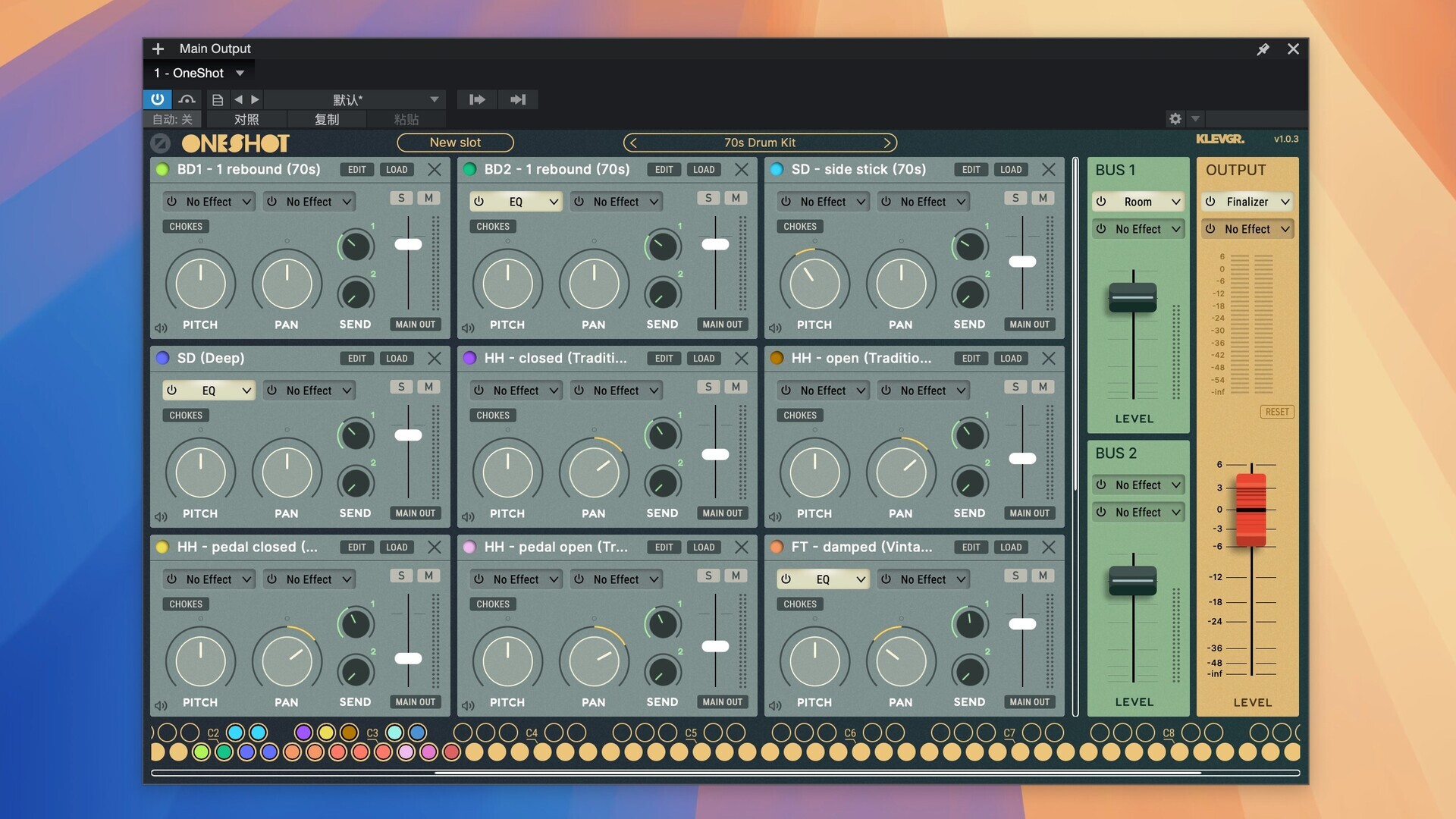Open Bus 1 Room effect dropdown
This screenshot has width=1456, height=819.
pyautogui.click(x=1138, y=202)
